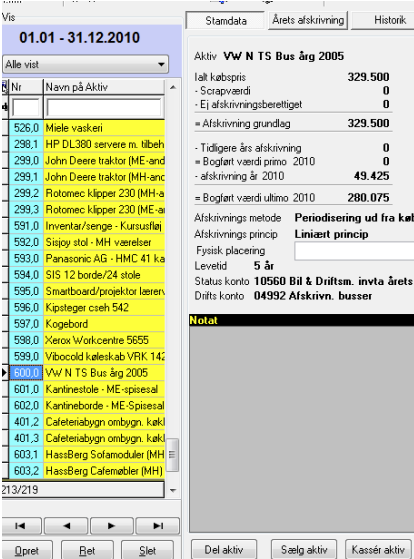This screenshot has height=559, width=414.
Task: Click the Ret button
Action: 87,550
